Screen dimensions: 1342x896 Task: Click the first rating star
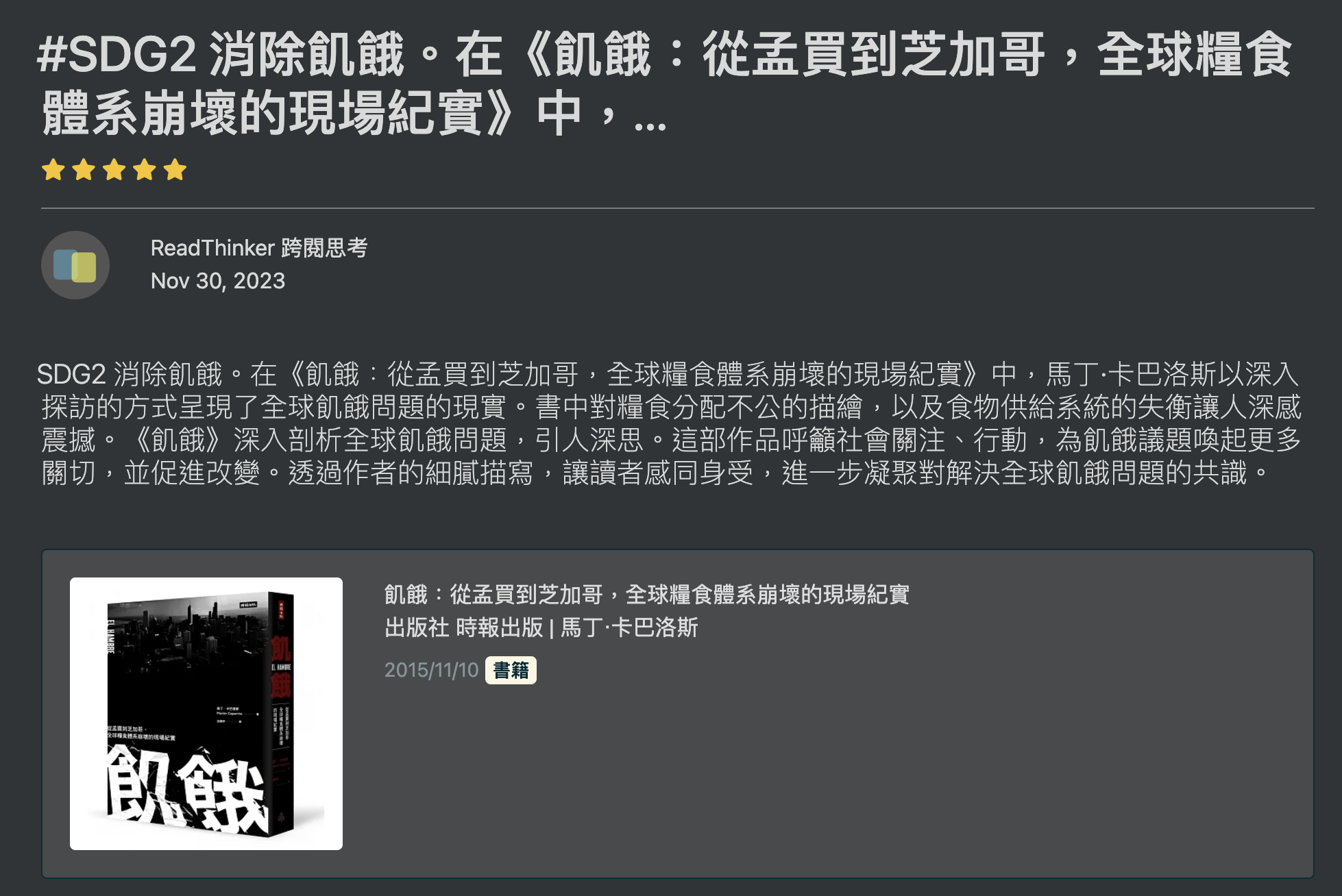point(53,169)
